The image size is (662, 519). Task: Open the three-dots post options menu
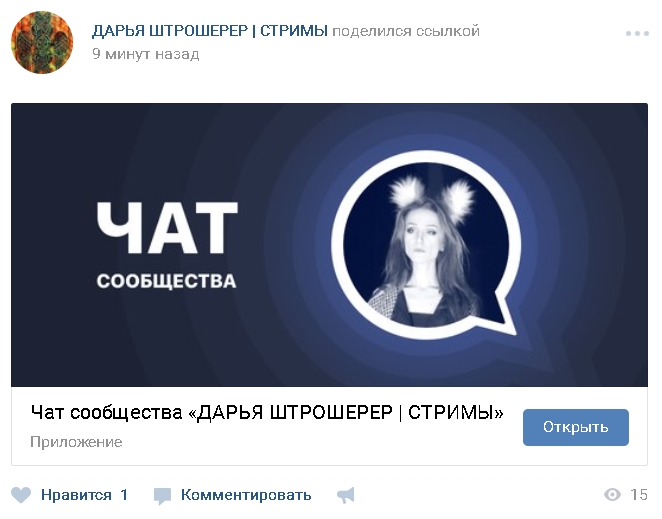[637, 33]
